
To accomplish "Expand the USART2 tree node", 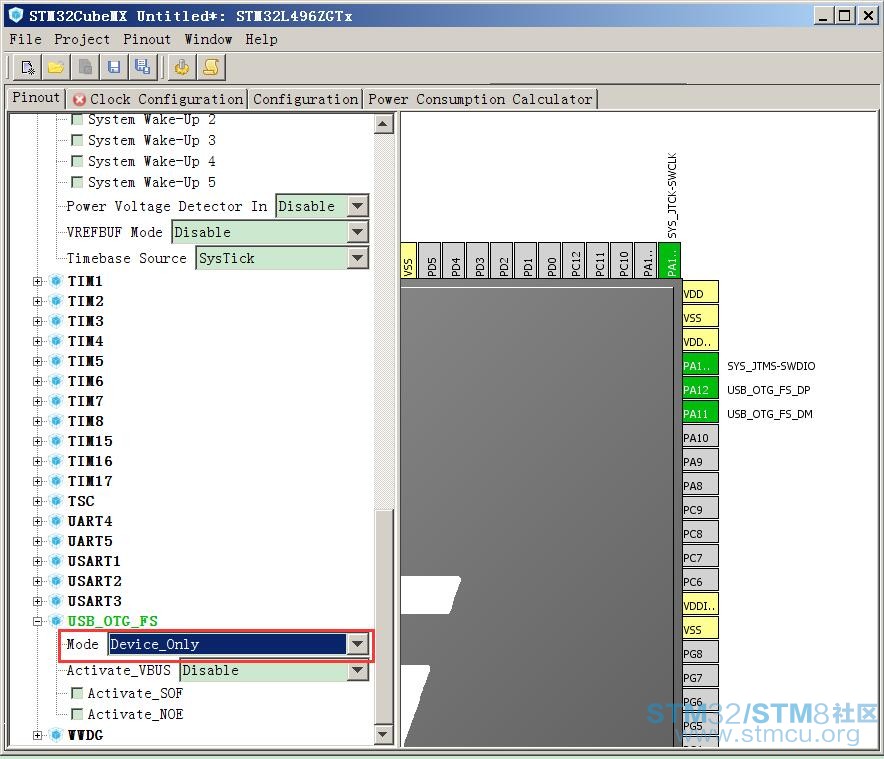I will pos(38,581).
